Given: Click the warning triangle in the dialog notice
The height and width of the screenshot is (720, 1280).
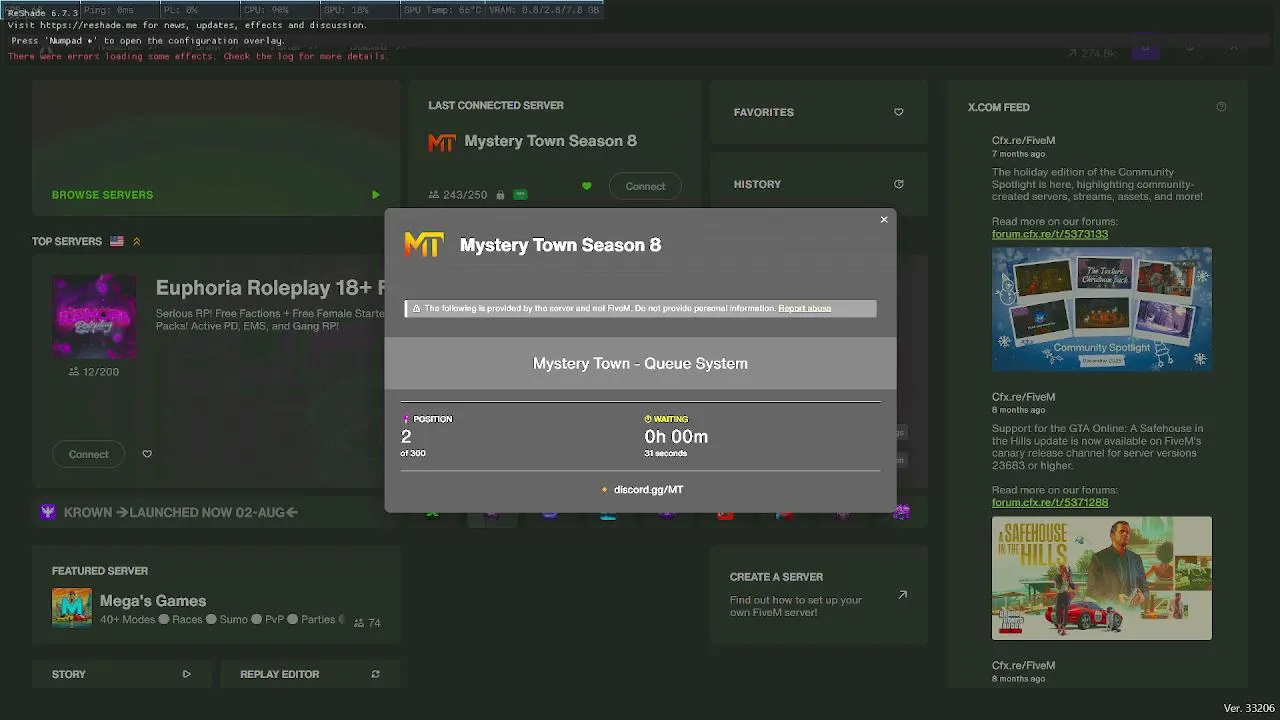Looking at the screenshot, I should pos(416,309).
